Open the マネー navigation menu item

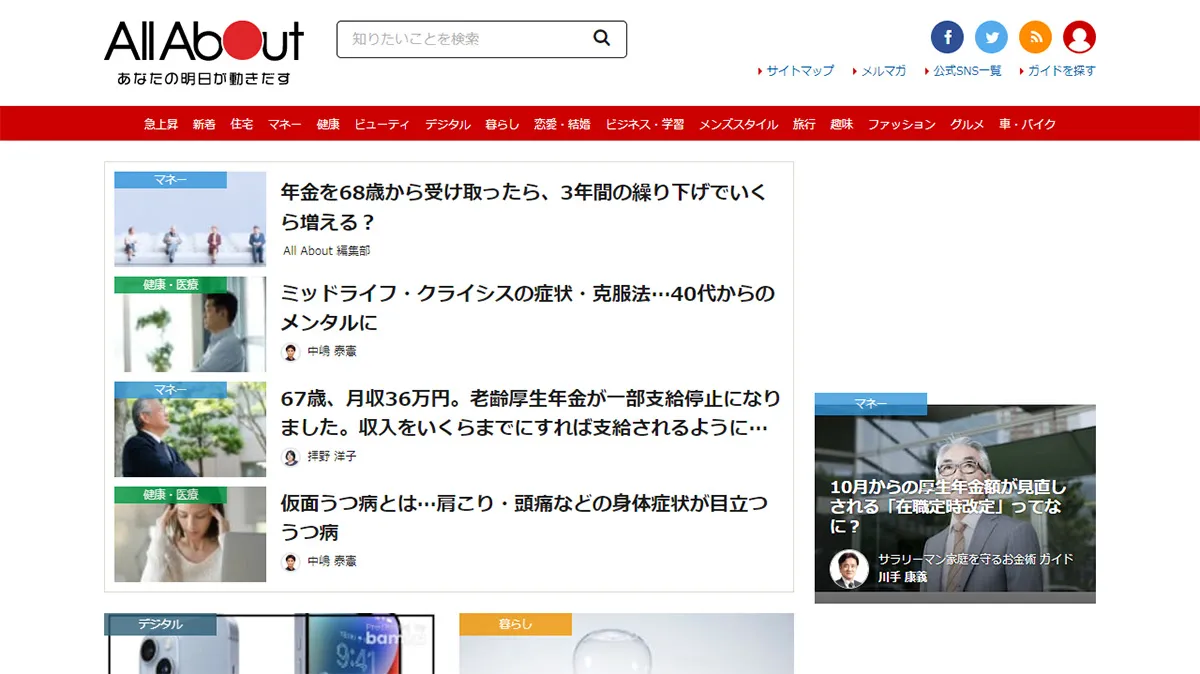click(x=284, y=125)
